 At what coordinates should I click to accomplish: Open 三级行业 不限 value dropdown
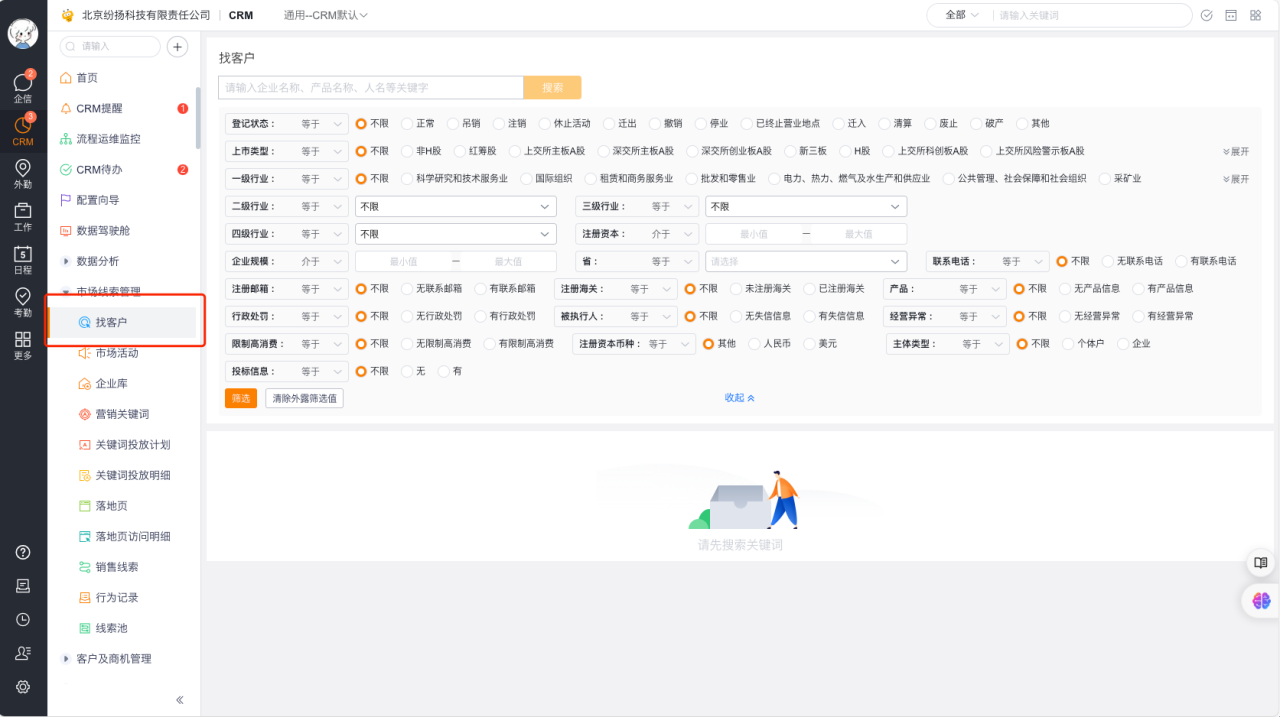[806, 206]
